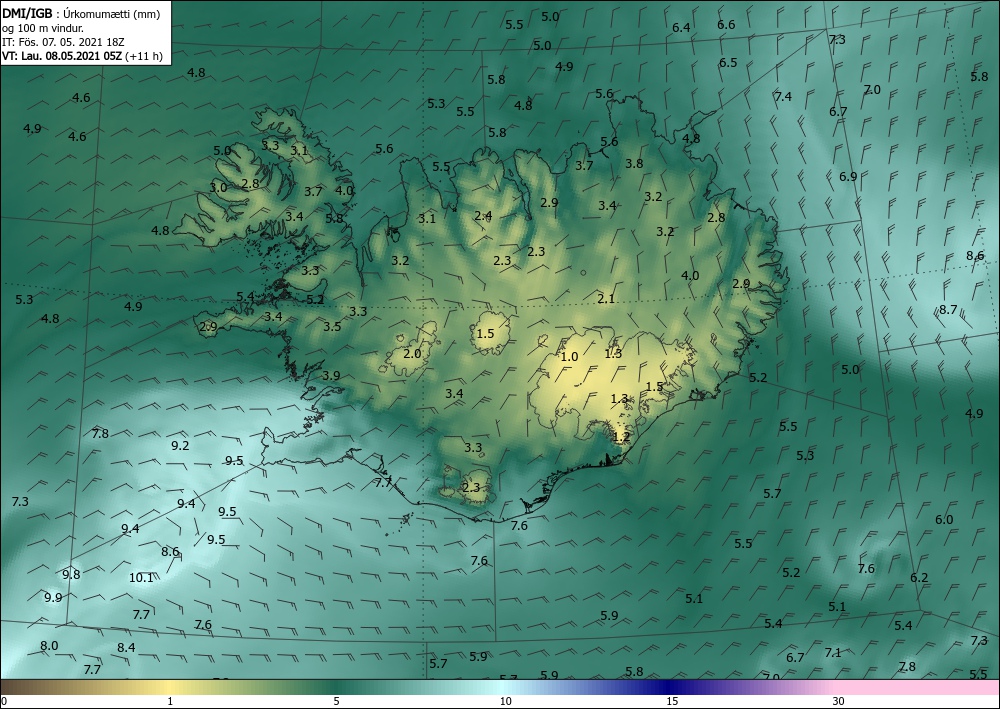Click the 6.0 map value
Screen dimensions: 1000x709
[944, 520]
